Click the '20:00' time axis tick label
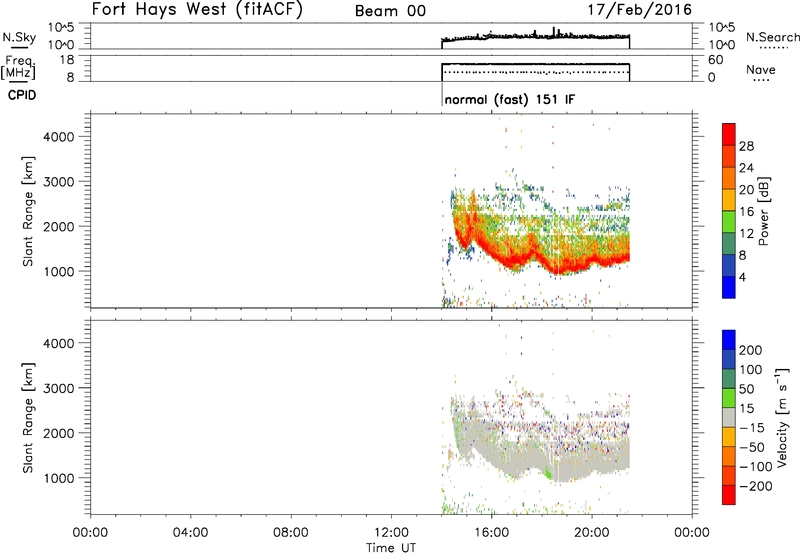The image size is (800, 554). (x=592, y=533)
